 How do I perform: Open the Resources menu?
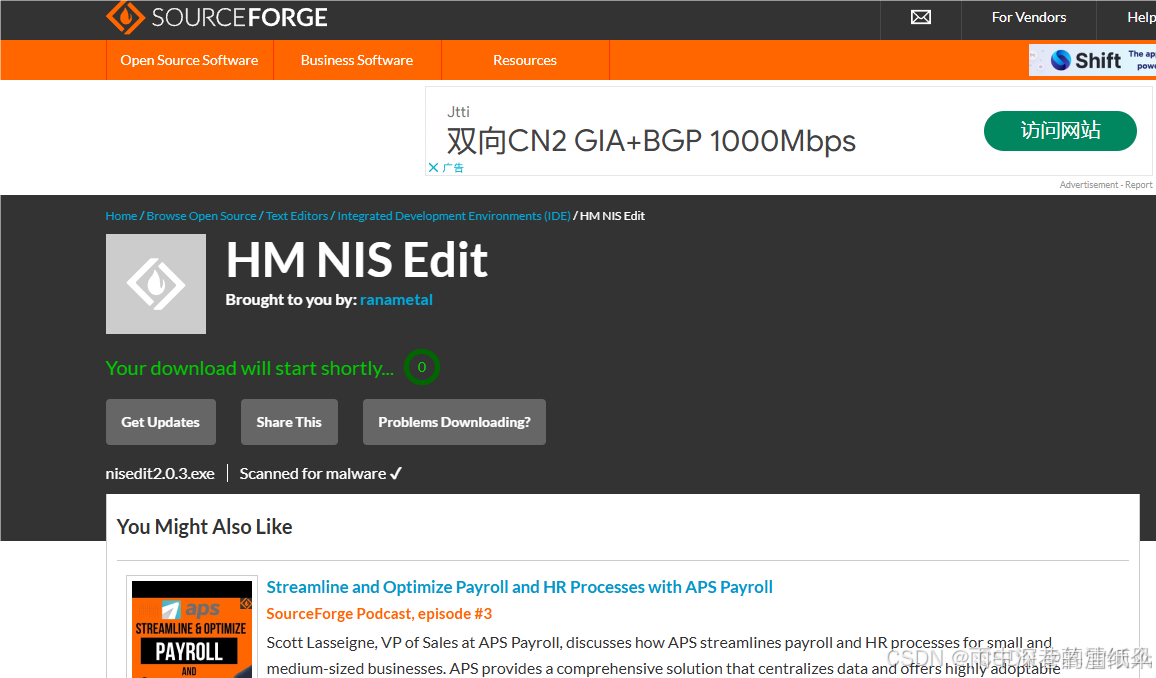525,60
